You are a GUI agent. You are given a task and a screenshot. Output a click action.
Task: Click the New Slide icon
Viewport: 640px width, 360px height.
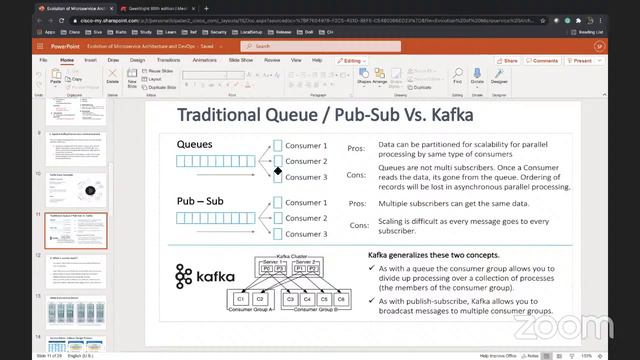(x=132, y=73)
